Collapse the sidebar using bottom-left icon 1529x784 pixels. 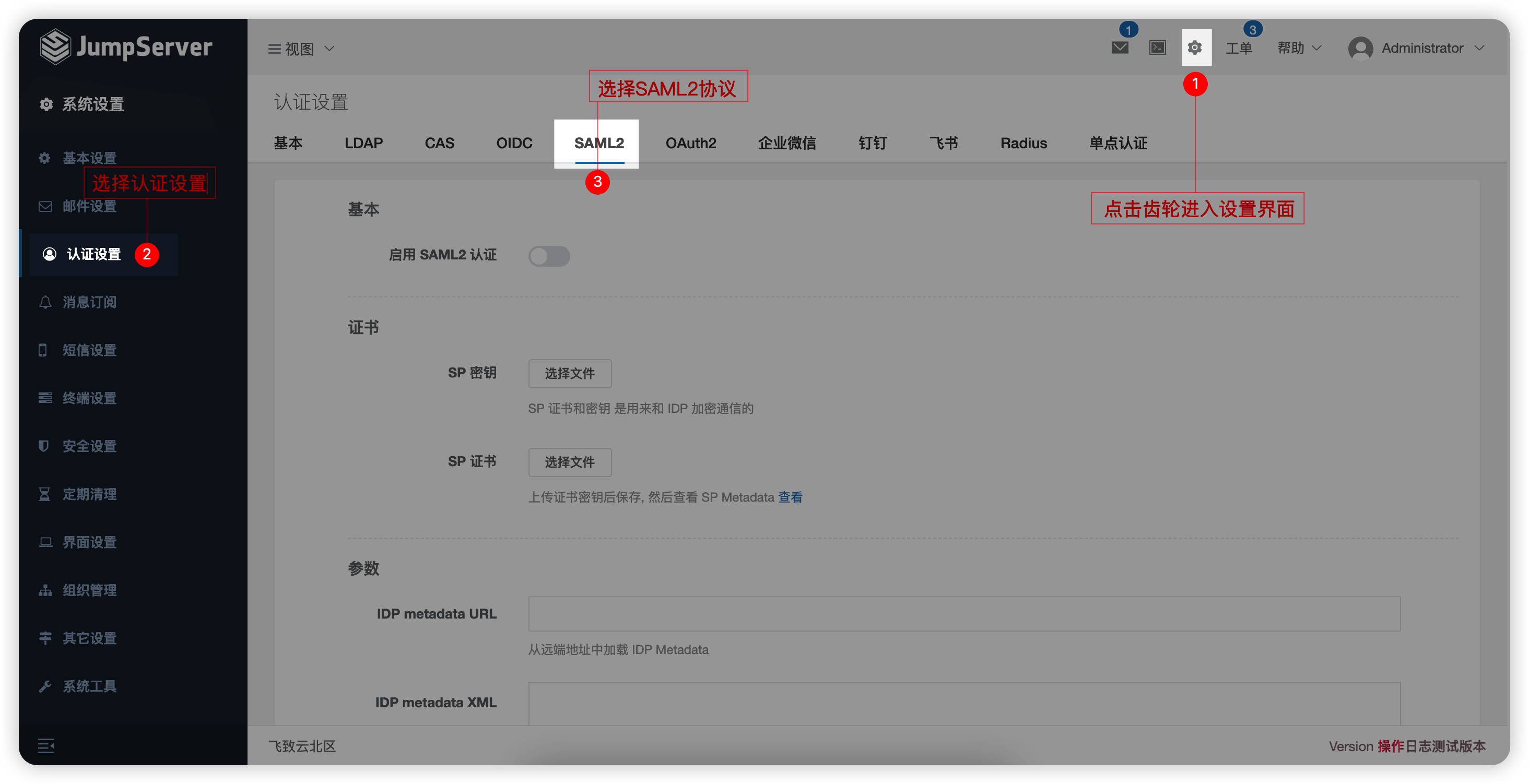(46, 746)
